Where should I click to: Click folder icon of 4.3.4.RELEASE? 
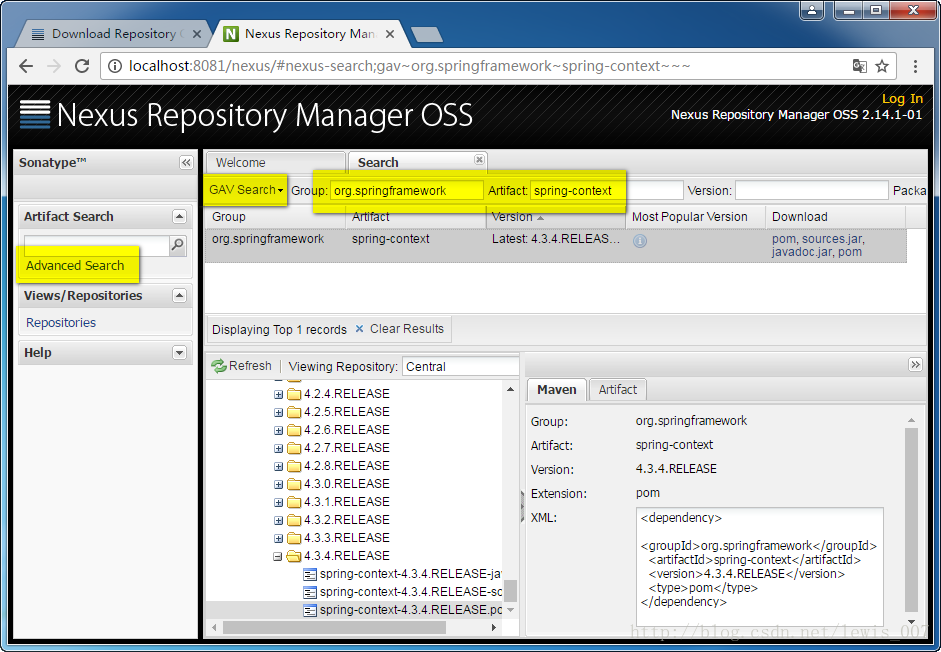point(293,556)
